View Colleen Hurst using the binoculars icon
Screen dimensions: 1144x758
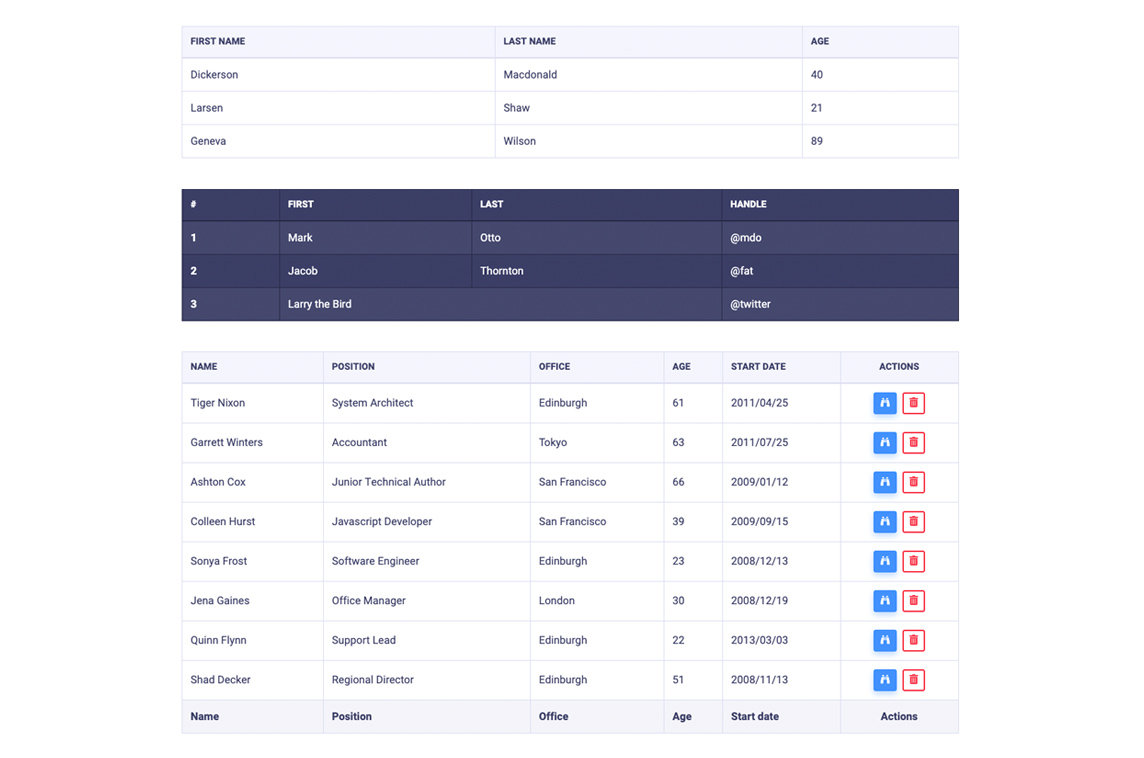click(884, 521)
